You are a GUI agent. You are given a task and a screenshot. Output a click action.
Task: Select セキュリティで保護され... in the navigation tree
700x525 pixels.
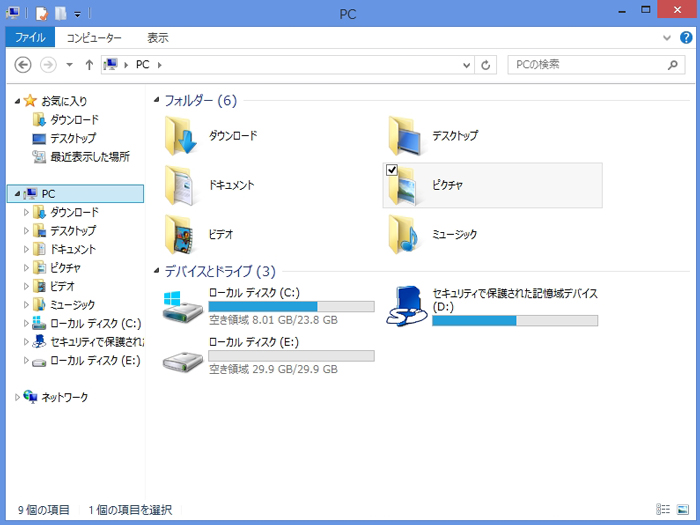[88, 342]
